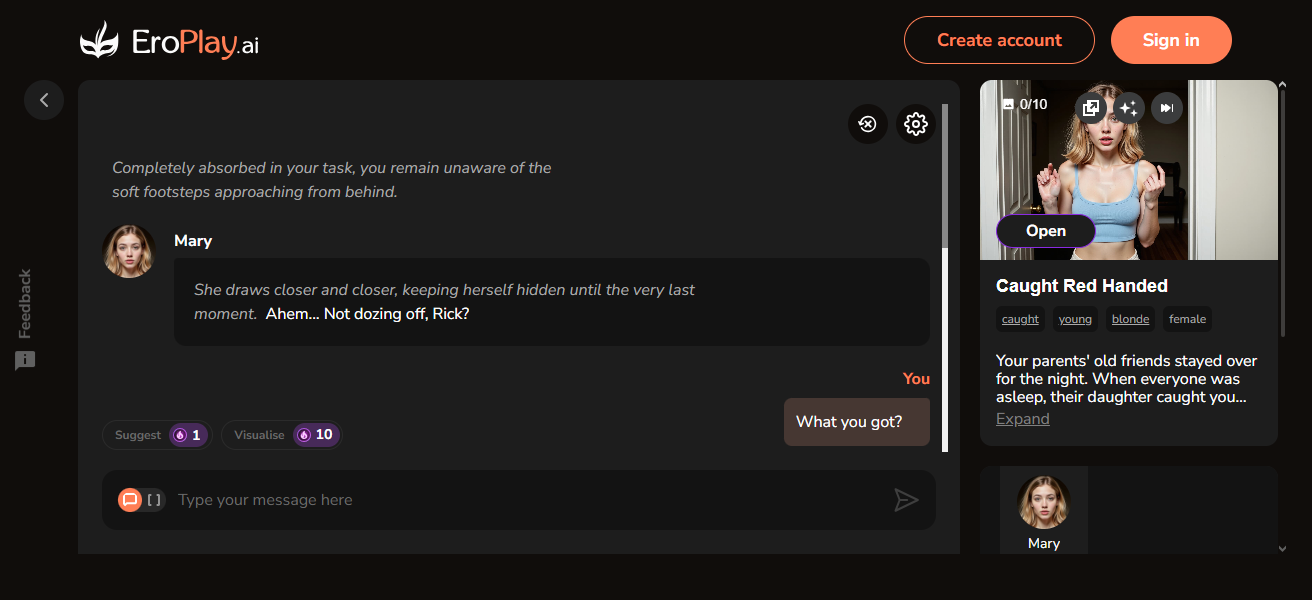Viewport: 1312px width, 600px height.
Task: Open the vertical Feedback tab
Action: click(25, 304)
